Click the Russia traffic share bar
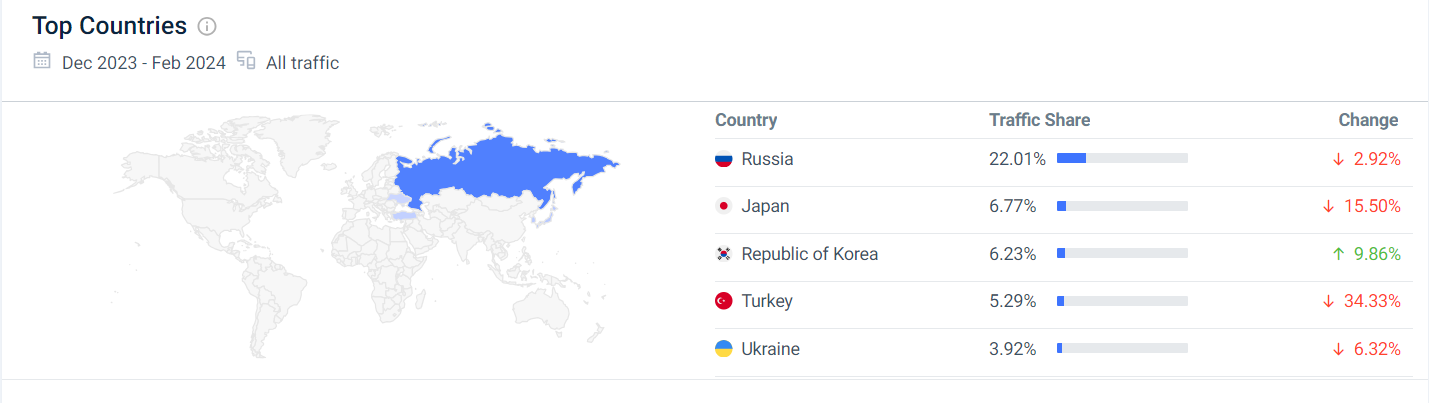 [1122, 158]
